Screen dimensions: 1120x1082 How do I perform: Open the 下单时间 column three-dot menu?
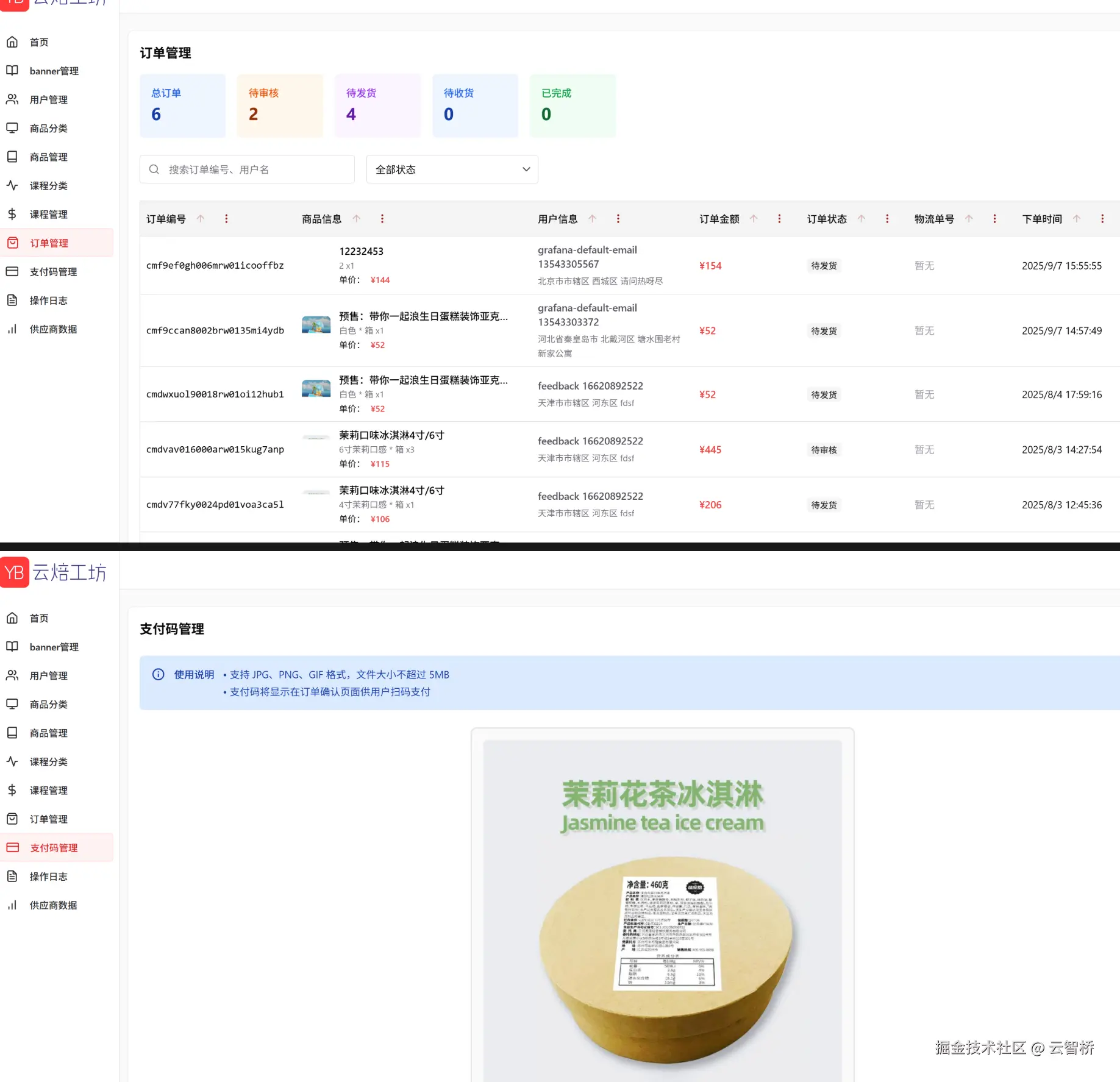(x=1102, y=219)
